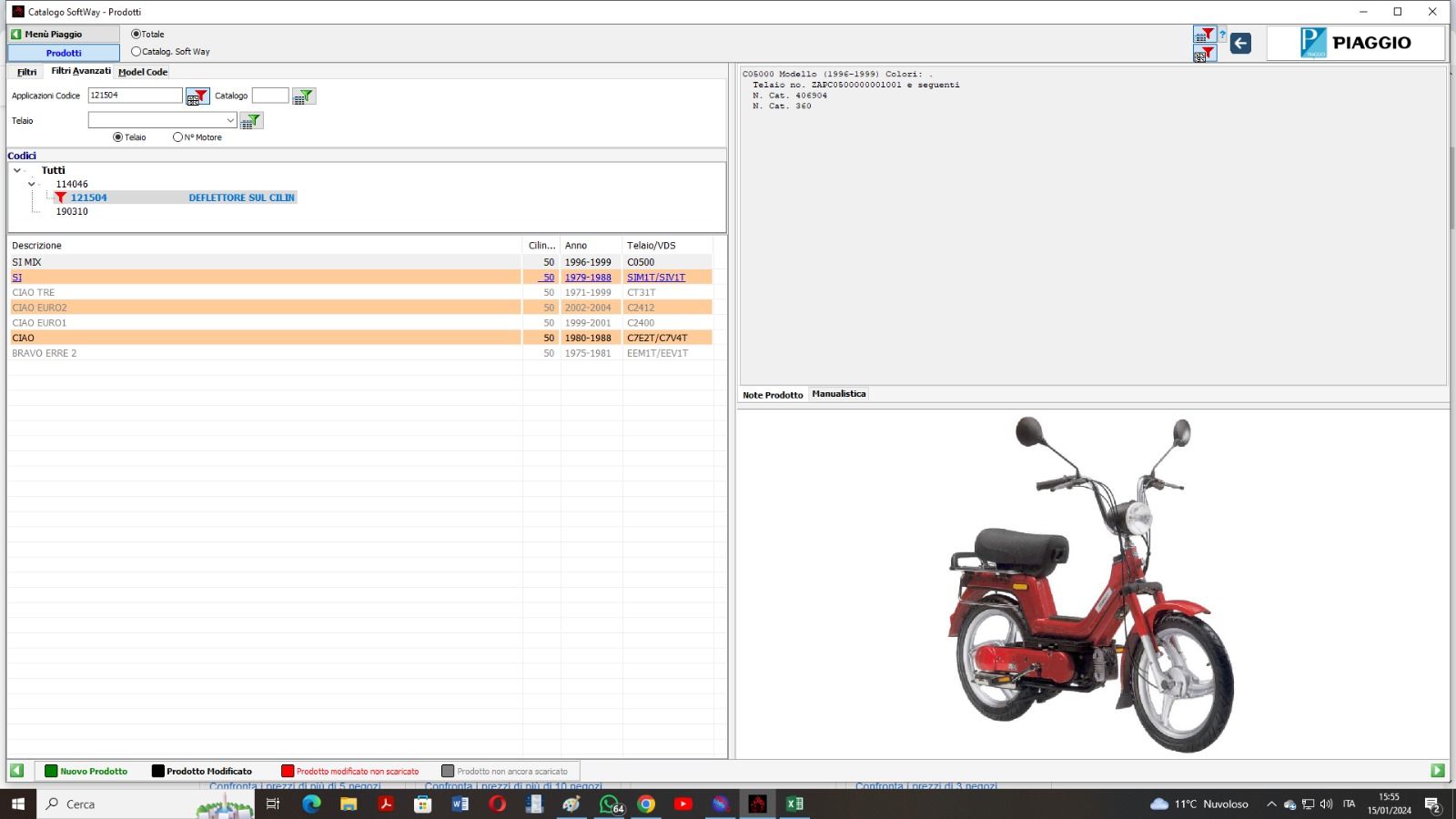Image resolution: width=1456 pixels, height=819 pixels.
Task: Click the red filter icon beside Applicazioni Codice
Action: click(x=197, y=96)
